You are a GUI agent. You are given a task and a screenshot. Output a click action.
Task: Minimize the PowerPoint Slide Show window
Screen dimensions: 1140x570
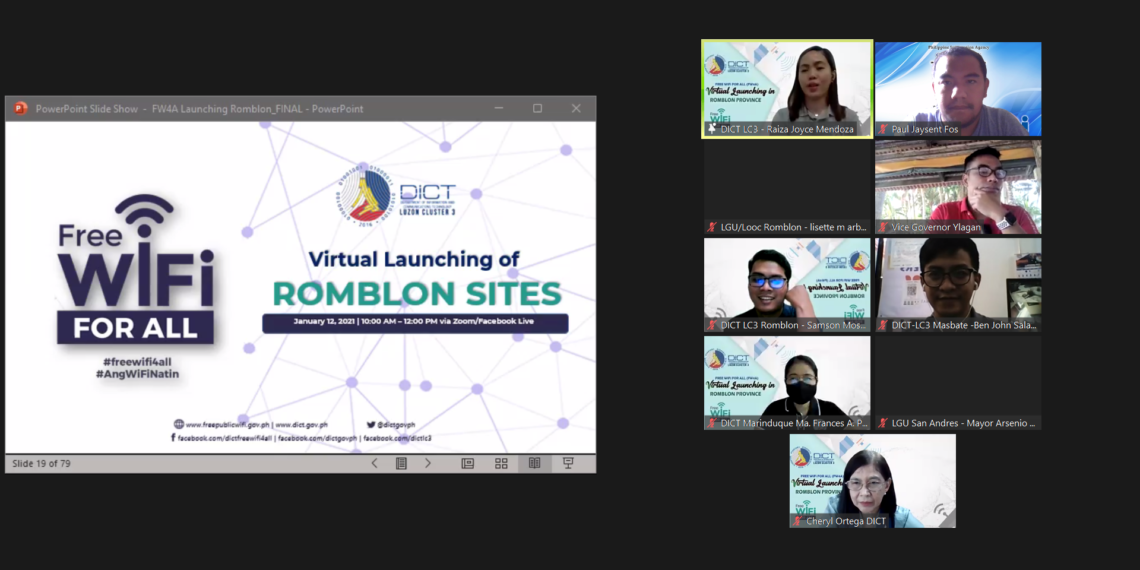(499, 108)
